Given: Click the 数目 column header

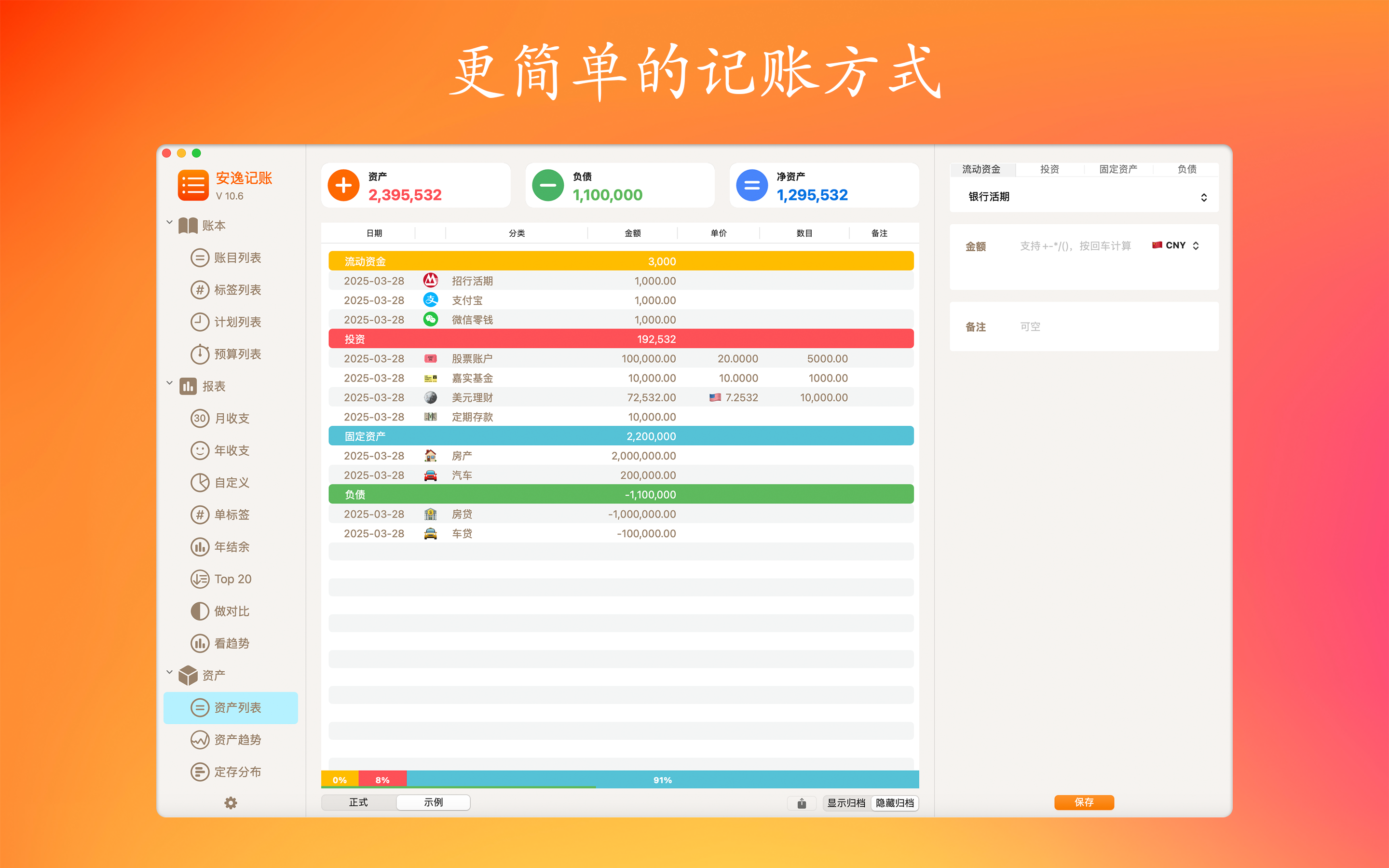Looking at the screenshot, I should pos(804,233).
